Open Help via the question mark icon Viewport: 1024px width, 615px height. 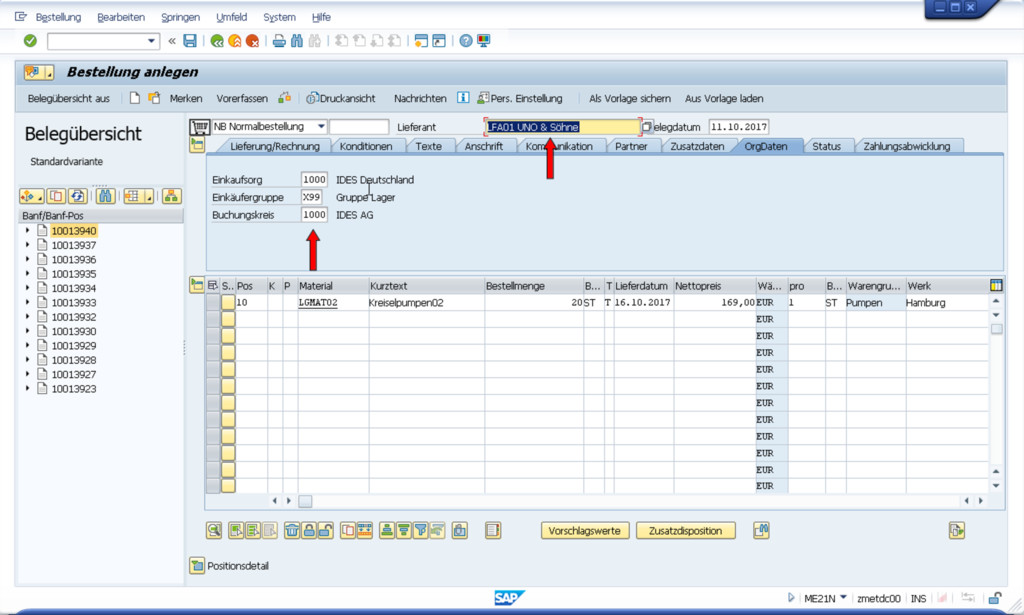click(x=466, y=41)
